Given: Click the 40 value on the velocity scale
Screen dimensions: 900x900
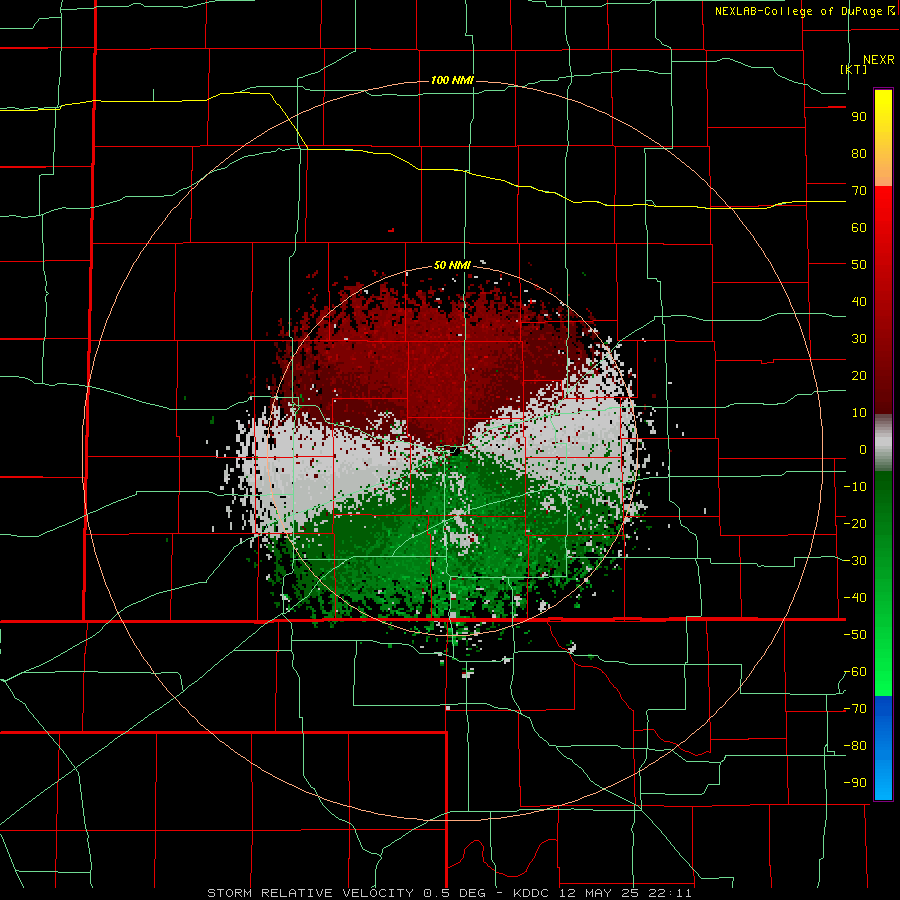Looking at the screenshot, I should tap(859, 302).
